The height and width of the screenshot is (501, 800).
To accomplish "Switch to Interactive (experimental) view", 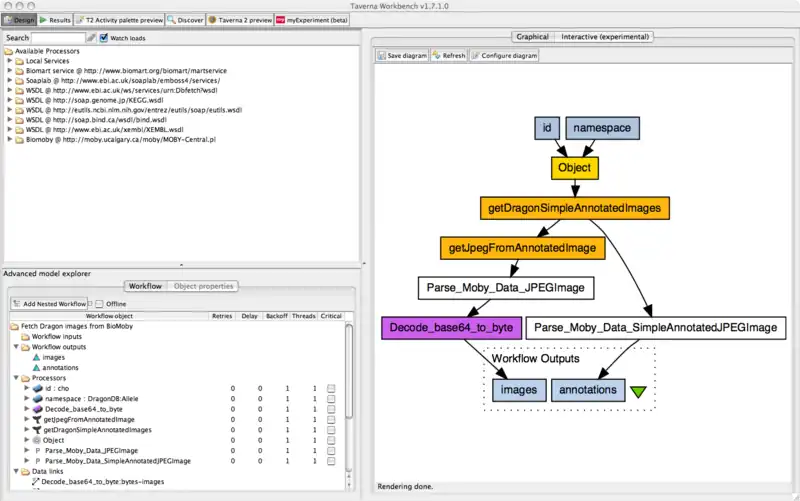I will coord(606,37).
